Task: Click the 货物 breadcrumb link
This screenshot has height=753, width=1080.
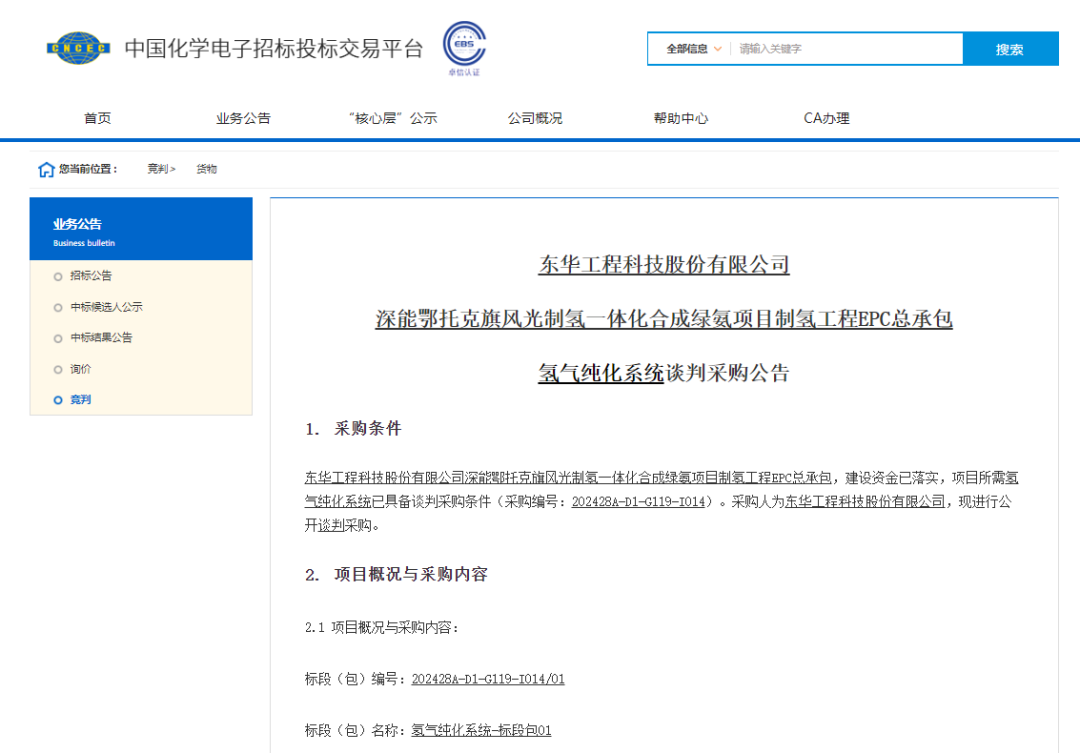Action: [x=207, y=169]
